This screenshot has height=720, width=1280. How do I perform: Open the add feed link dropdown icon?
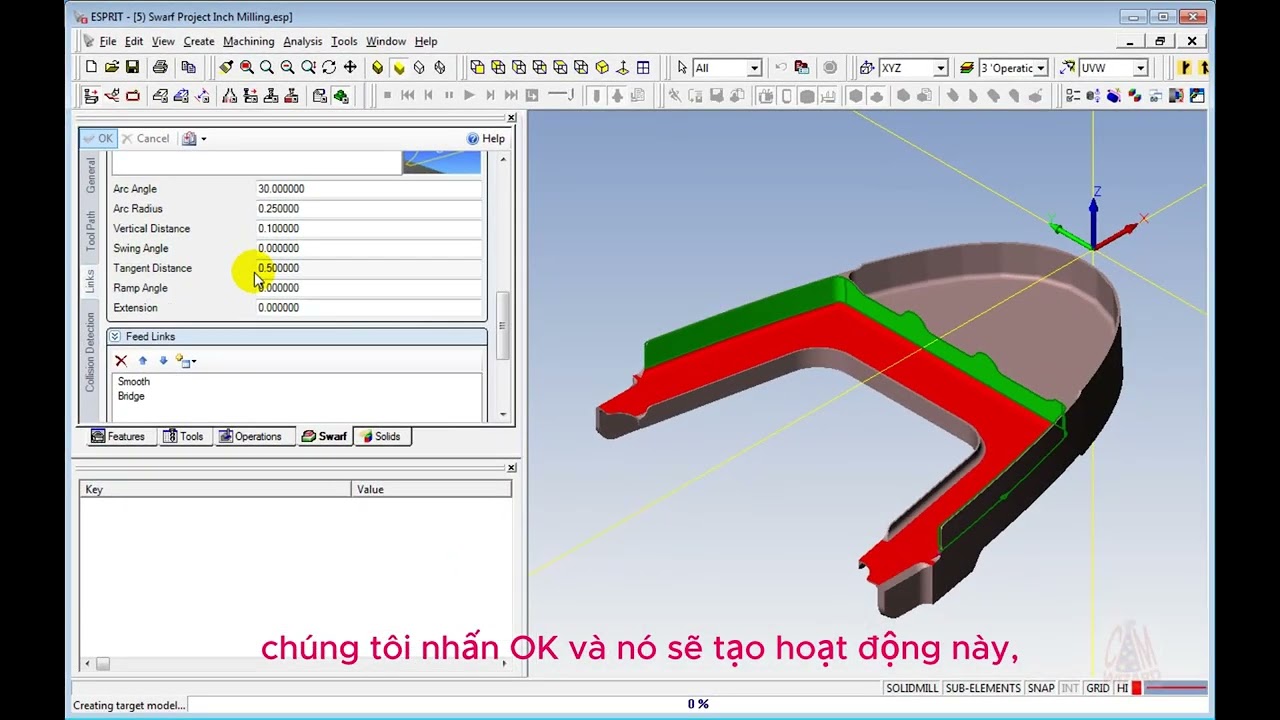pyautogui.click(x=186, y=360)
